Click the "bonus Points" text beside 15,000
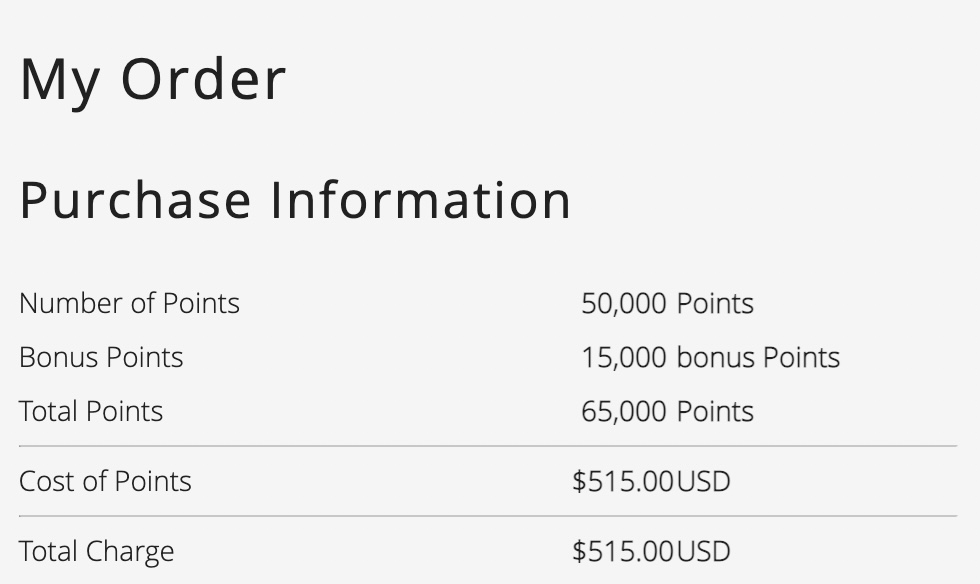 (758, 357)
